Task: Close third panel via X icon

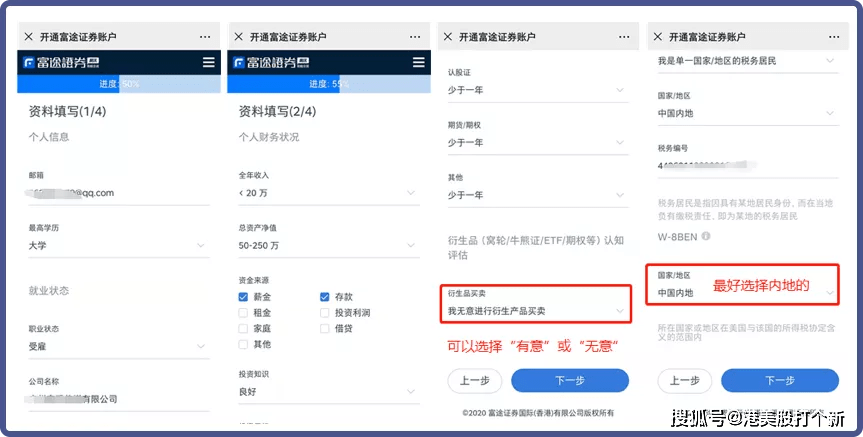Action: point(448,37)
